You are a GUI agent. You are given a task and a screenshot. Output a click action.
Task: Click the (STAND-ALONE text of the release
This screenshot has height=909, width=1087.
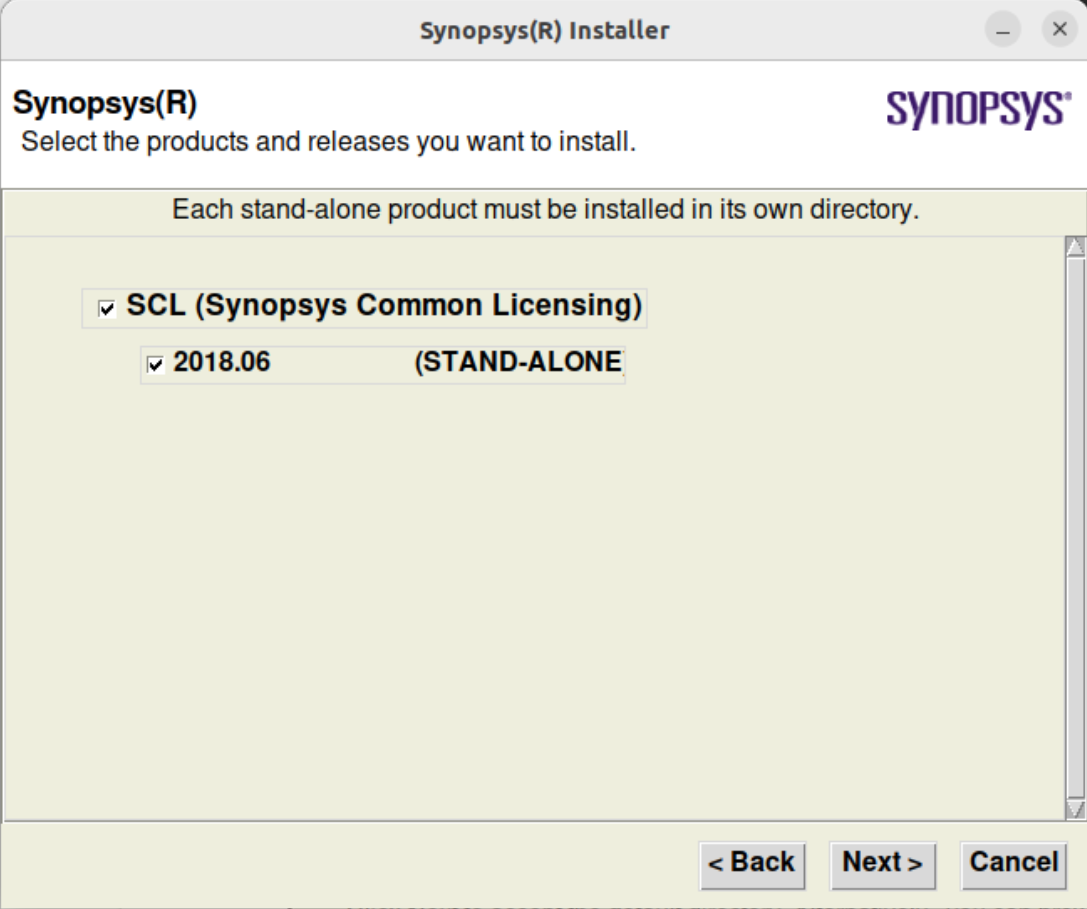coord(518,362)
